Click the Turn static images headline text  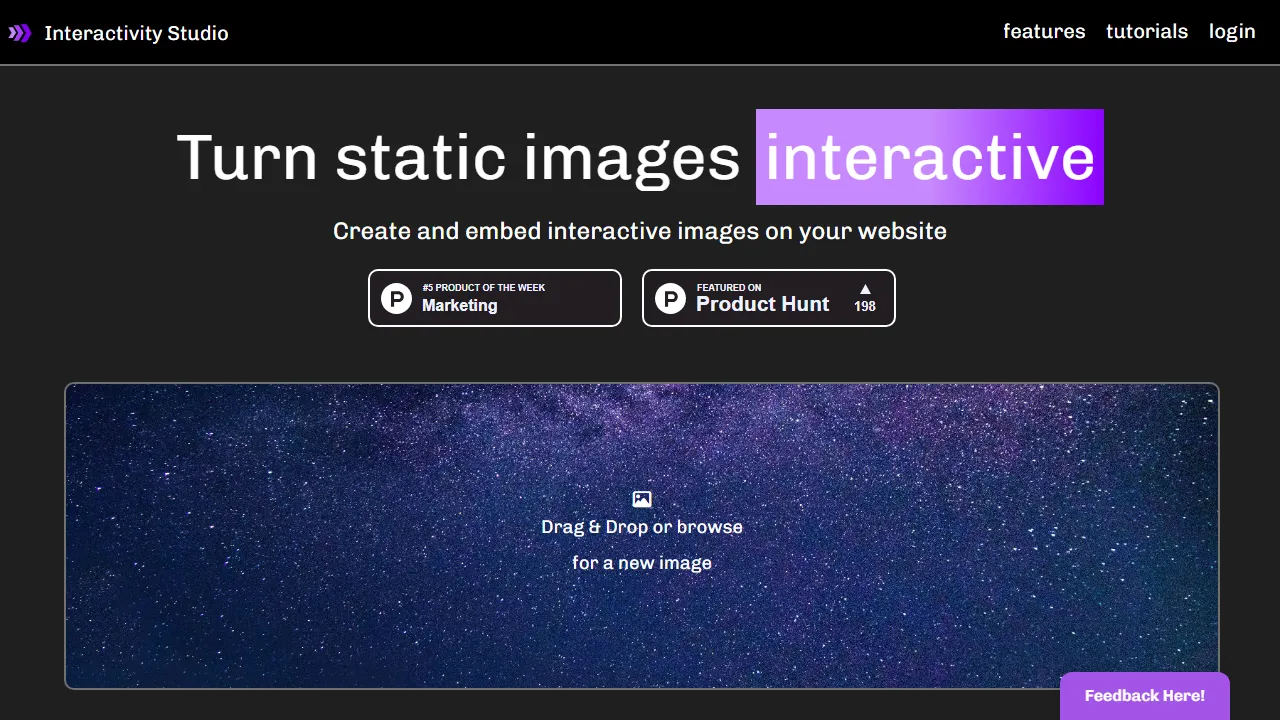point(458,157)
